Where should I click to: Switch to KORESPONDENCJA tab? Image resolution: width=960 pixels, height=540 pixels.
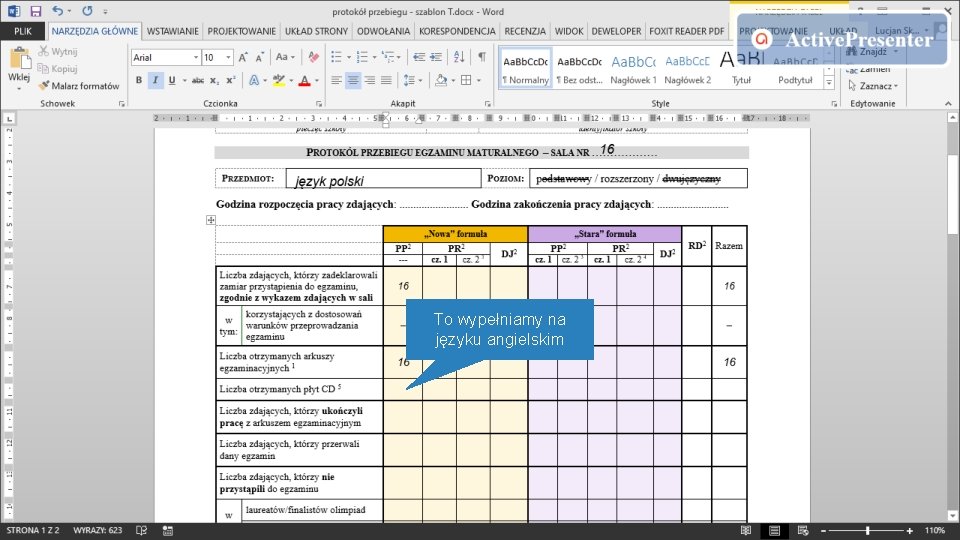457,31
